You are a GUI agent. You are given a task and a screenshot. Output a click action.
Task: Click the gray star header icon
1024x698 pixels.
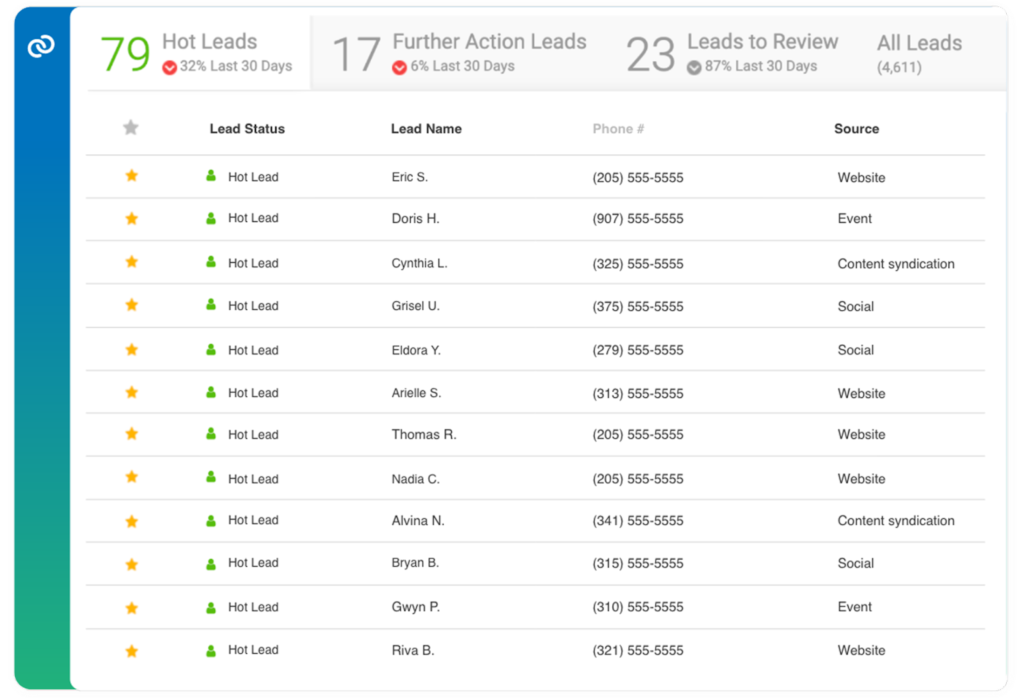[130, 128]
